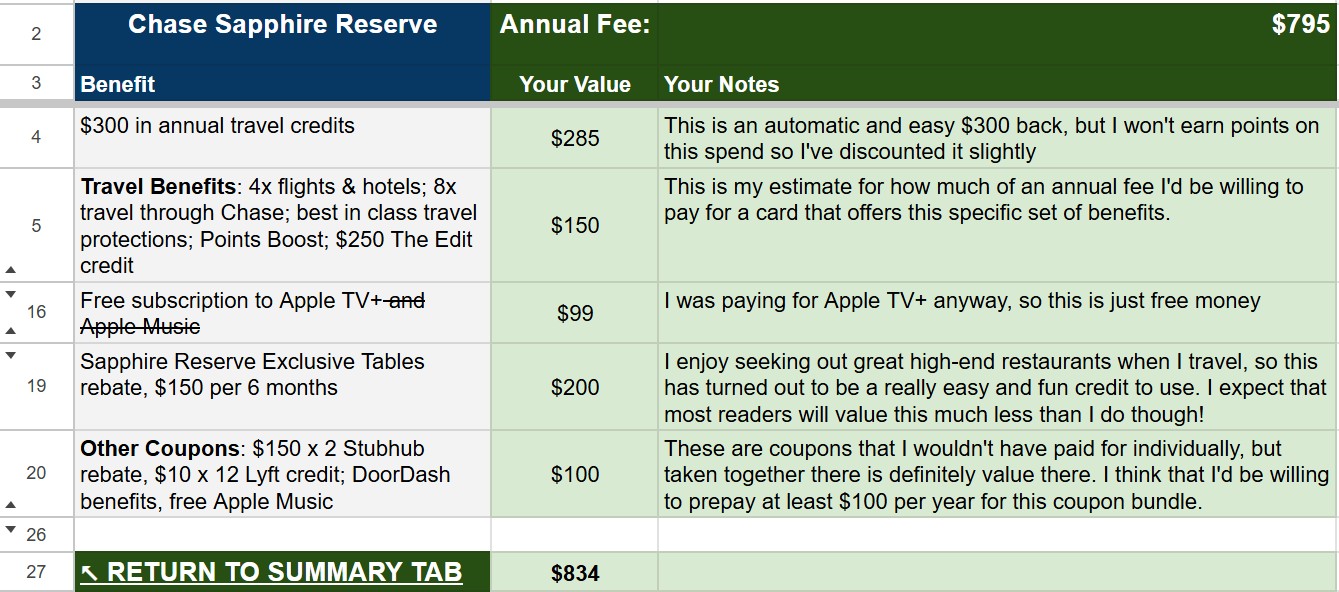The image size is (1339, 592).
Task: Expand hidden rows below row 5
Action: pyautogui.click(x=11, y=269)
